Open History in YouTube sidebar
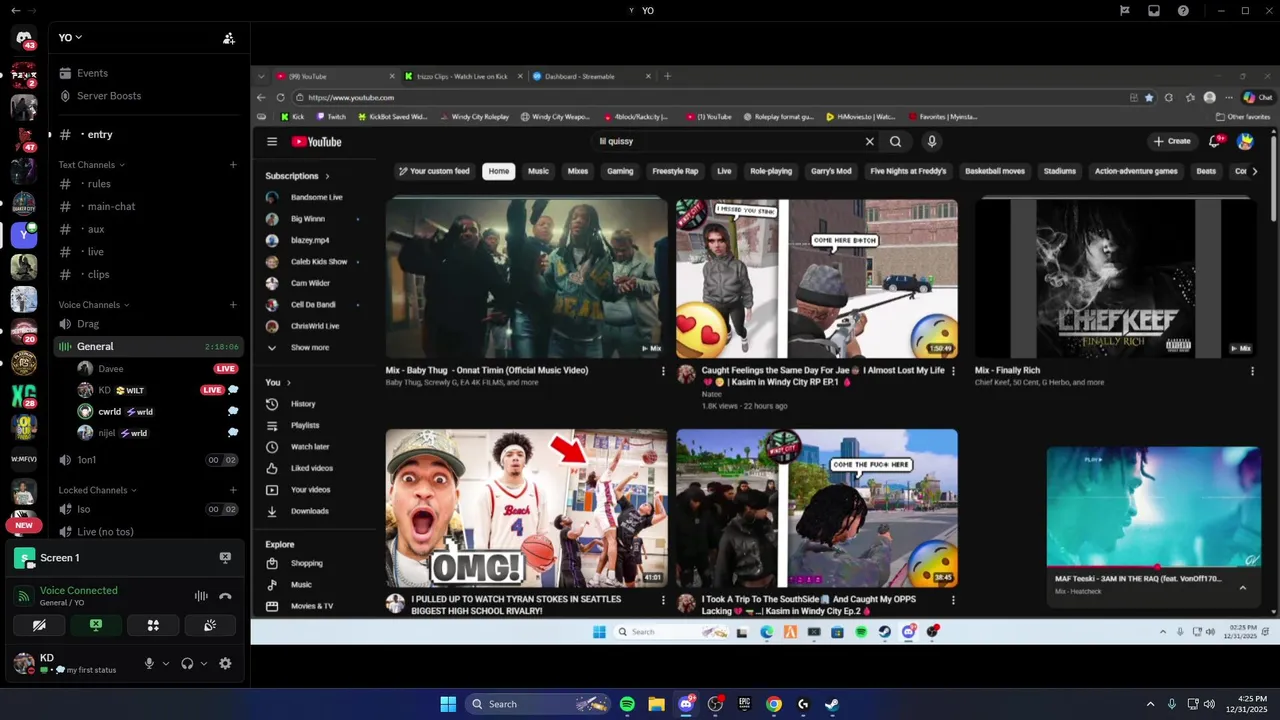Screen dimensions: 1280x720 click(302, 404)
